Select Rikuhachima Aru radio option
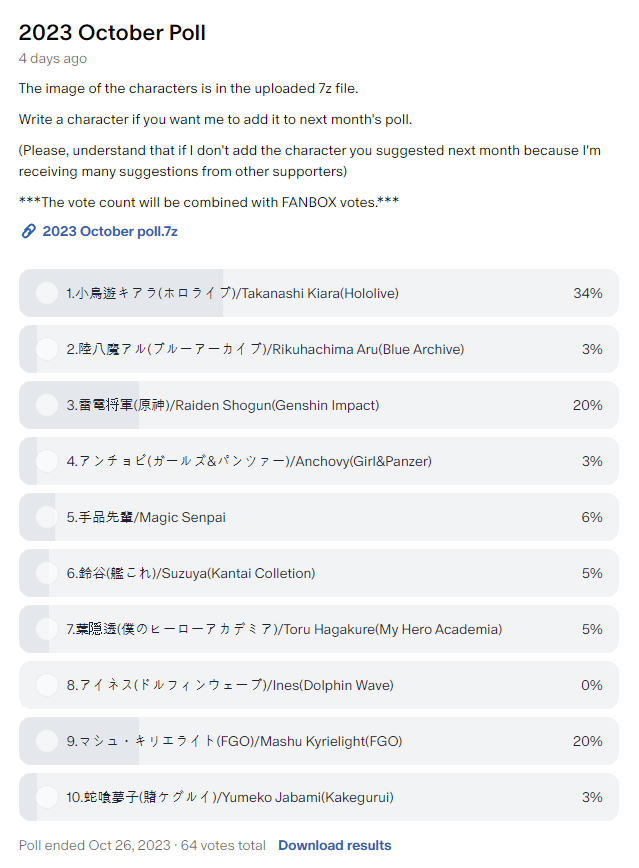Image resolution: width=639 pixels, height=868 pixels. coord(47,349)
